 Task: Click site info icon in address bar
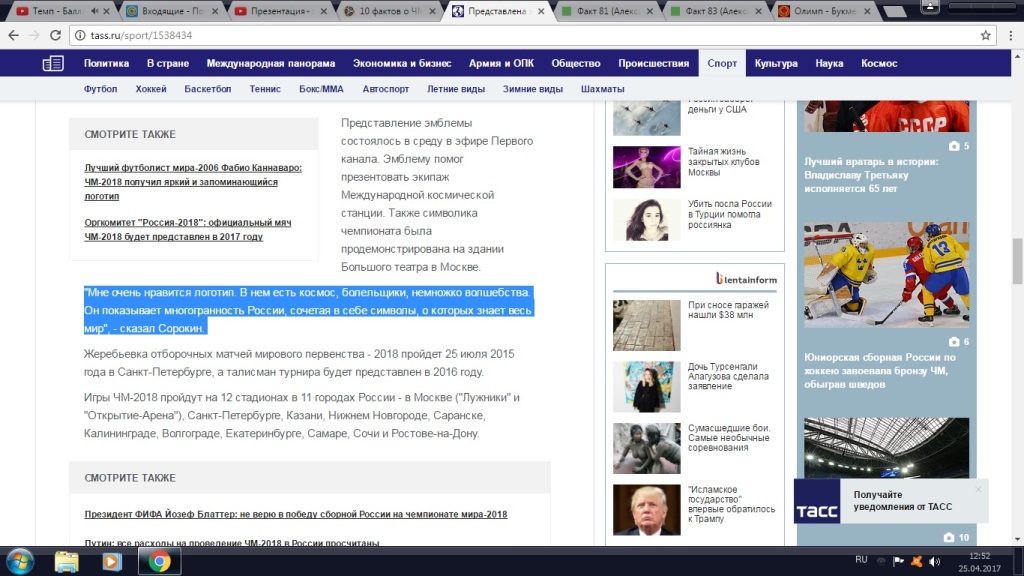click(x=80, y=35)
